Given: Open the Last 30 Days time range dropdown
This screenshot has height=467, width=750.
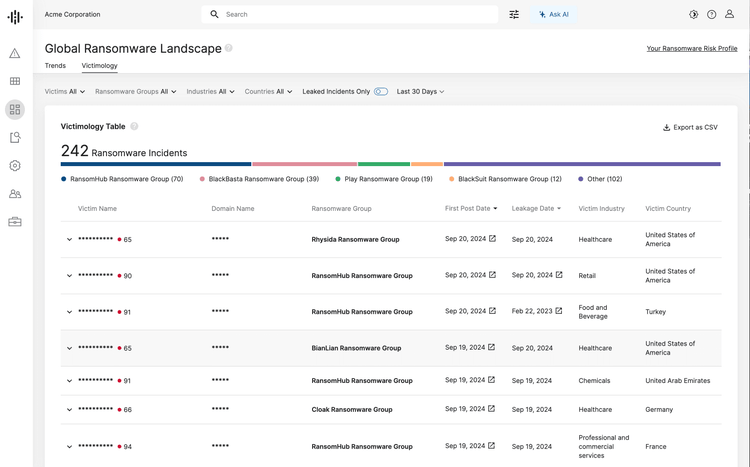Looking at the screenshot, I should (420, 92).
